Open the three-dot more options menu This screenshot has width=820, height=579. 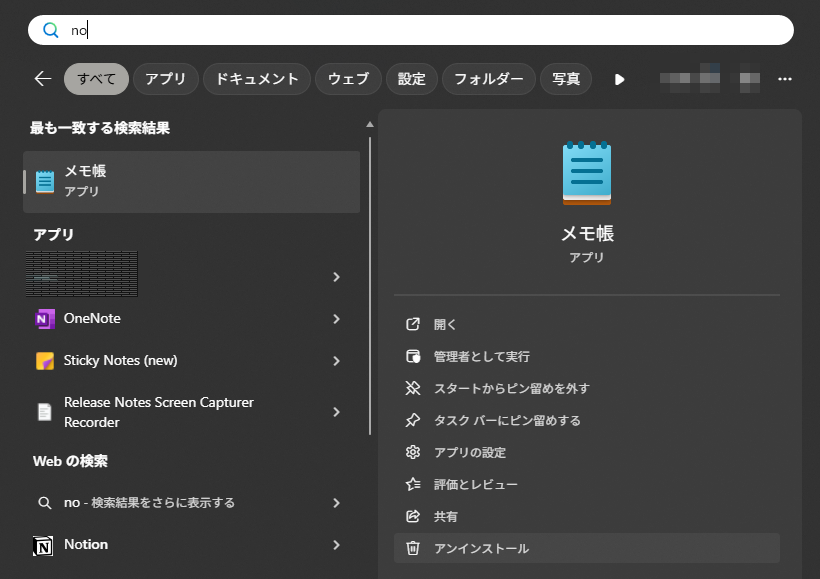tap(785, 79)
